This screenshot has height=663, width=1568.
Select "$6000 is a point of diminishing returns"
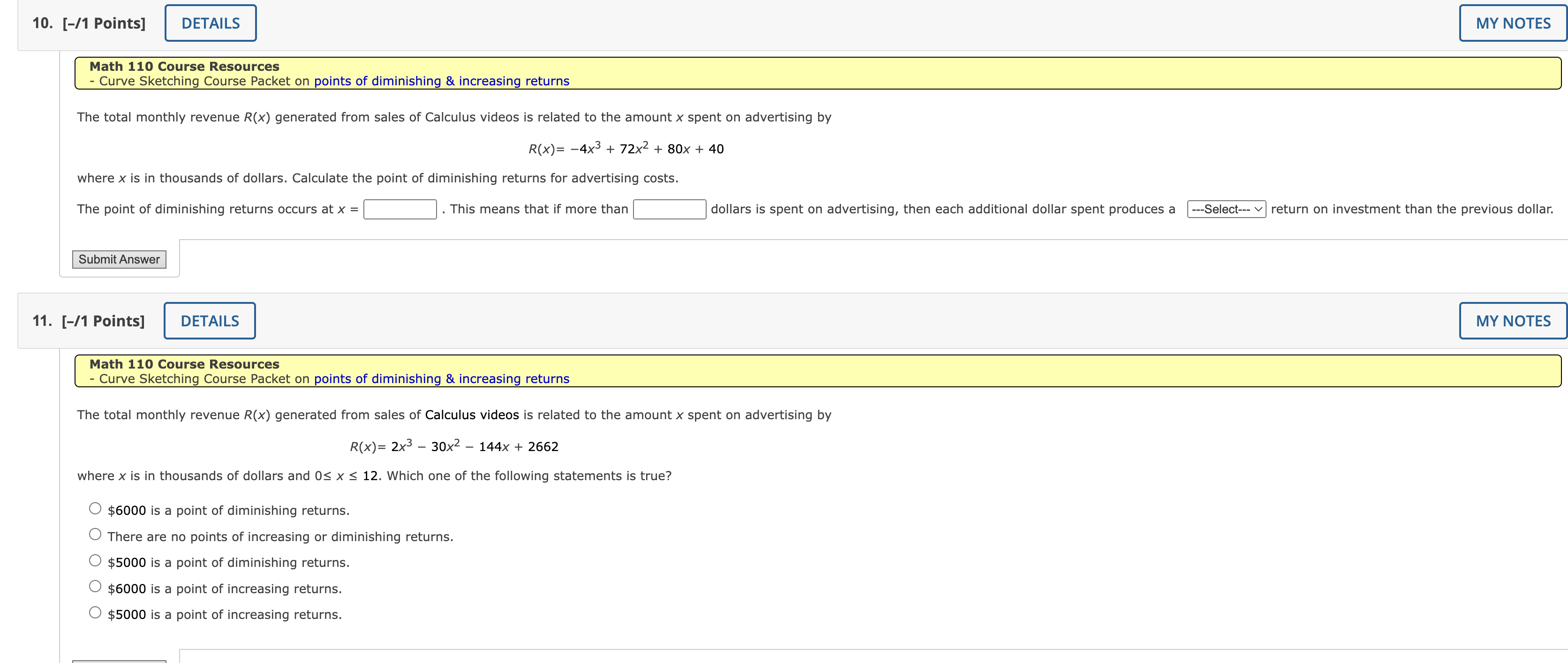95,508
